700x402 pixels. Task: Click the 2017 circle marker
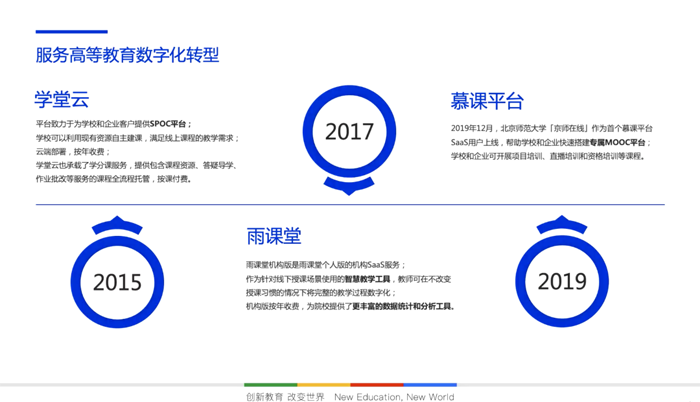pos(349,131)
